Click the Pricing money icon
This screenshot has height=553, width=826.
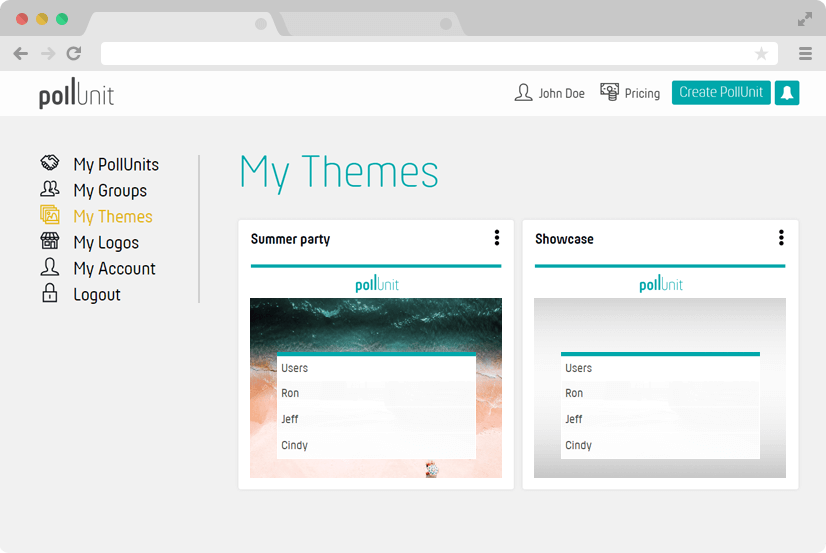[x=609, y=92]
